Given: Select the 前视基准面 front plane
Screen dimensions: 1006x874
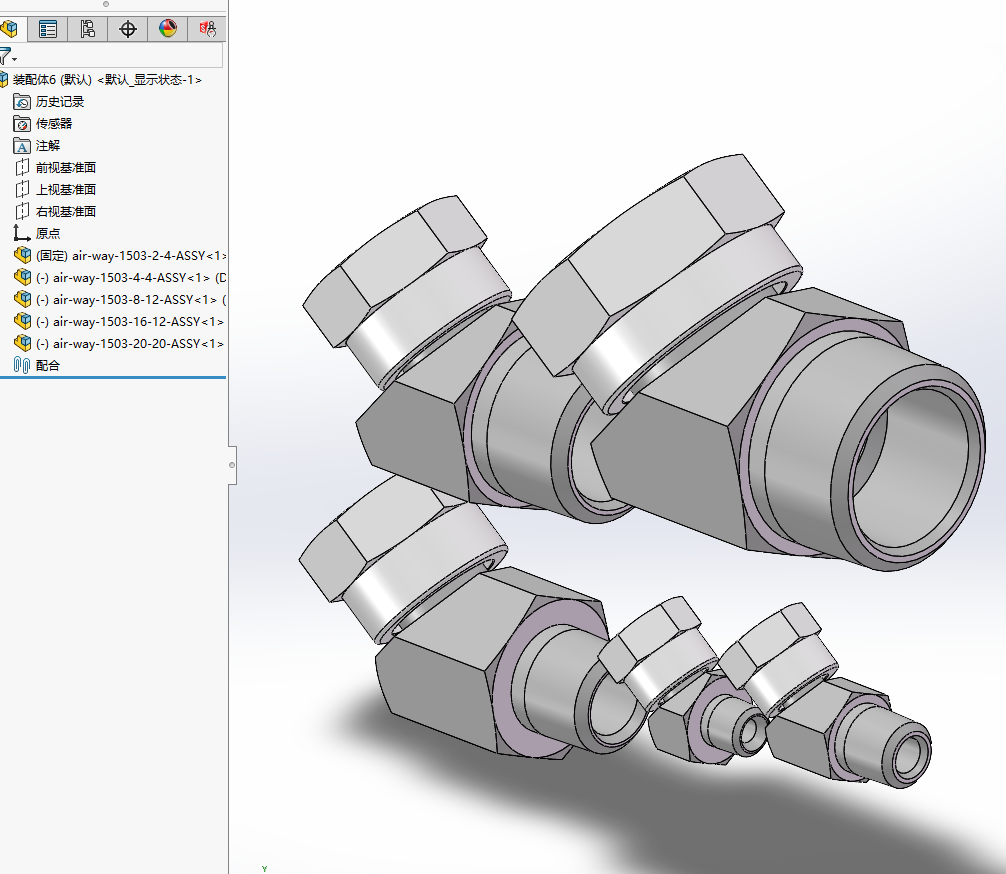Looking at the screenshot, I should (x=66, y=167).
